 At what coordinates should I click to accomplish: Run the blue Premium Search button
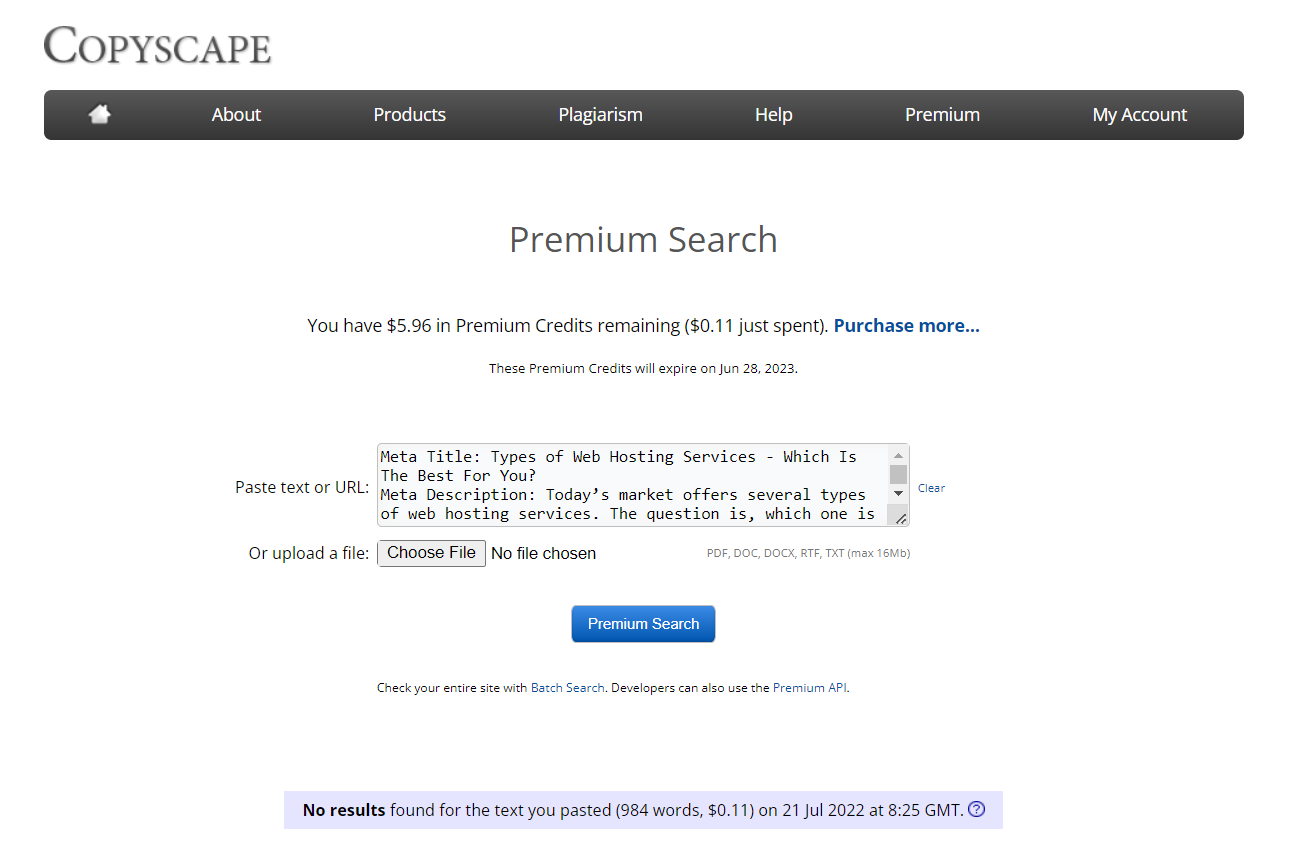(643, 624)
